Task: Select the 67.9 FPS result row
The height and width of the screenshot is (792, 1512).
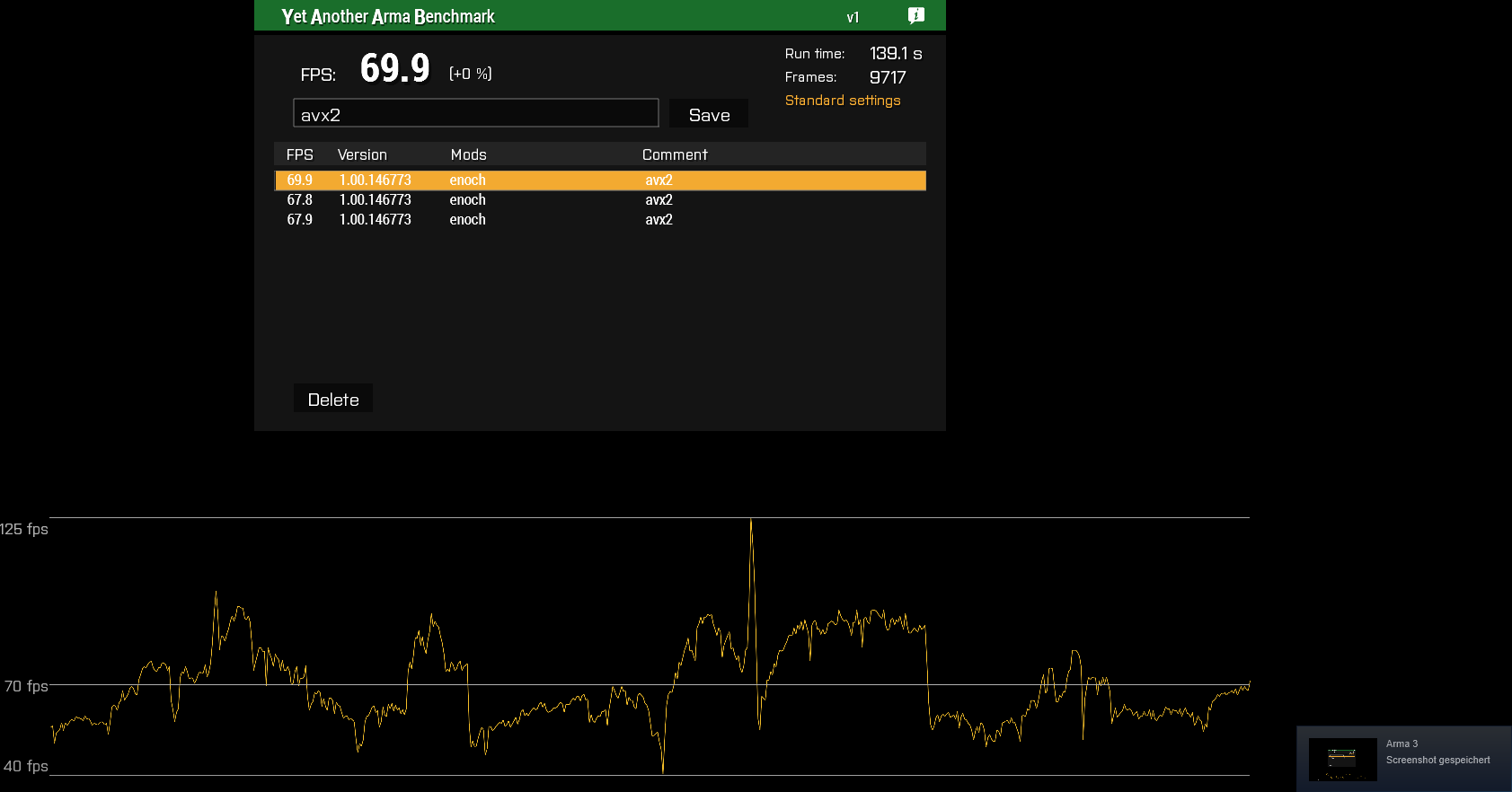Action: (x=600, y=220)
